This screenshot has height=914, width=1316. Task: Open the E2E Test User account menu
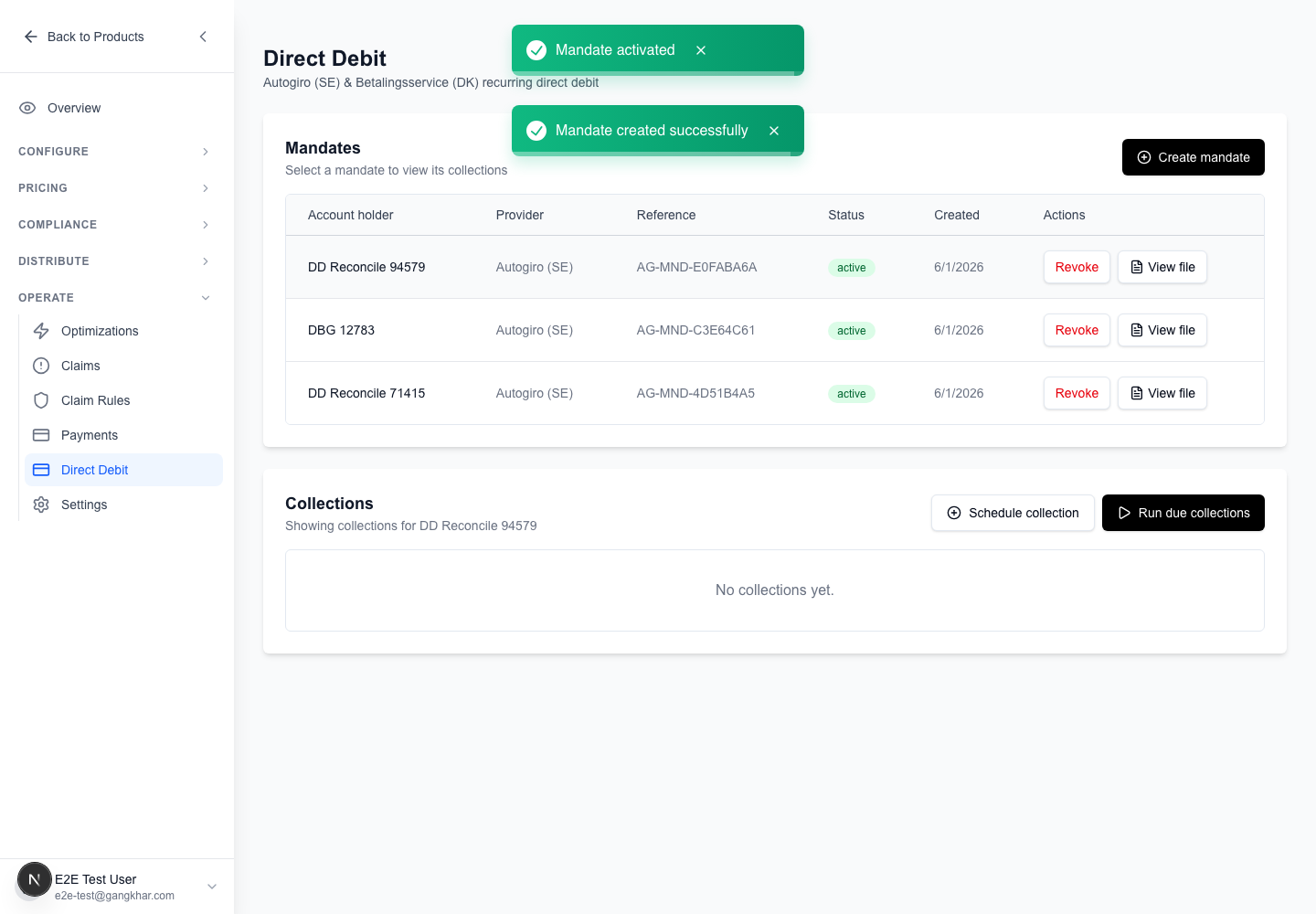(x=117, y=887)
